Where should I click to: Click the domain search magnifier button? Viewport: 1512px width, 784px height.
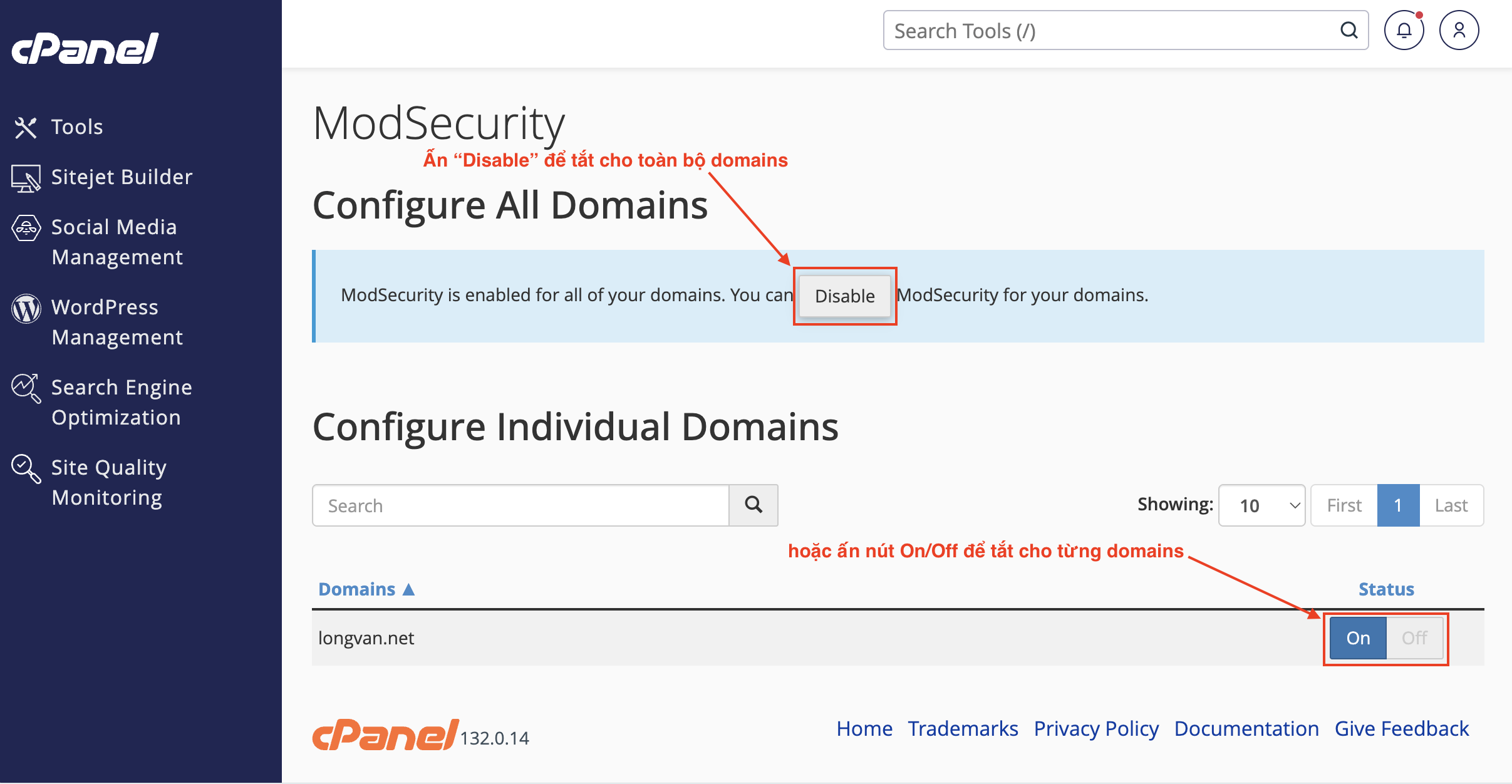(753, 505)
